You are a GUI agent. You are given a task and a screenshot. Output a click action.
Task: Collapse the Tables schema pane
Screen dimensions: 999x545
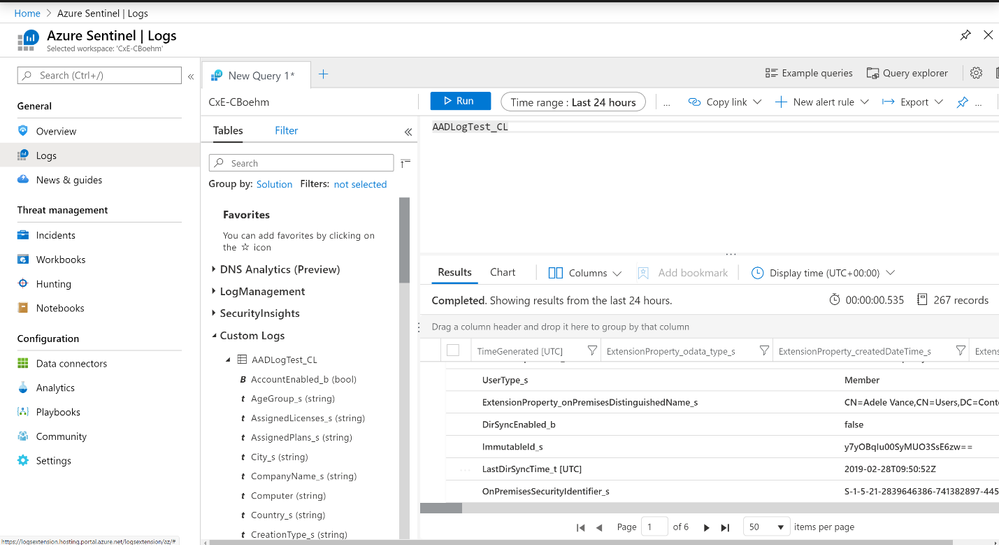(x=408, y=132)
